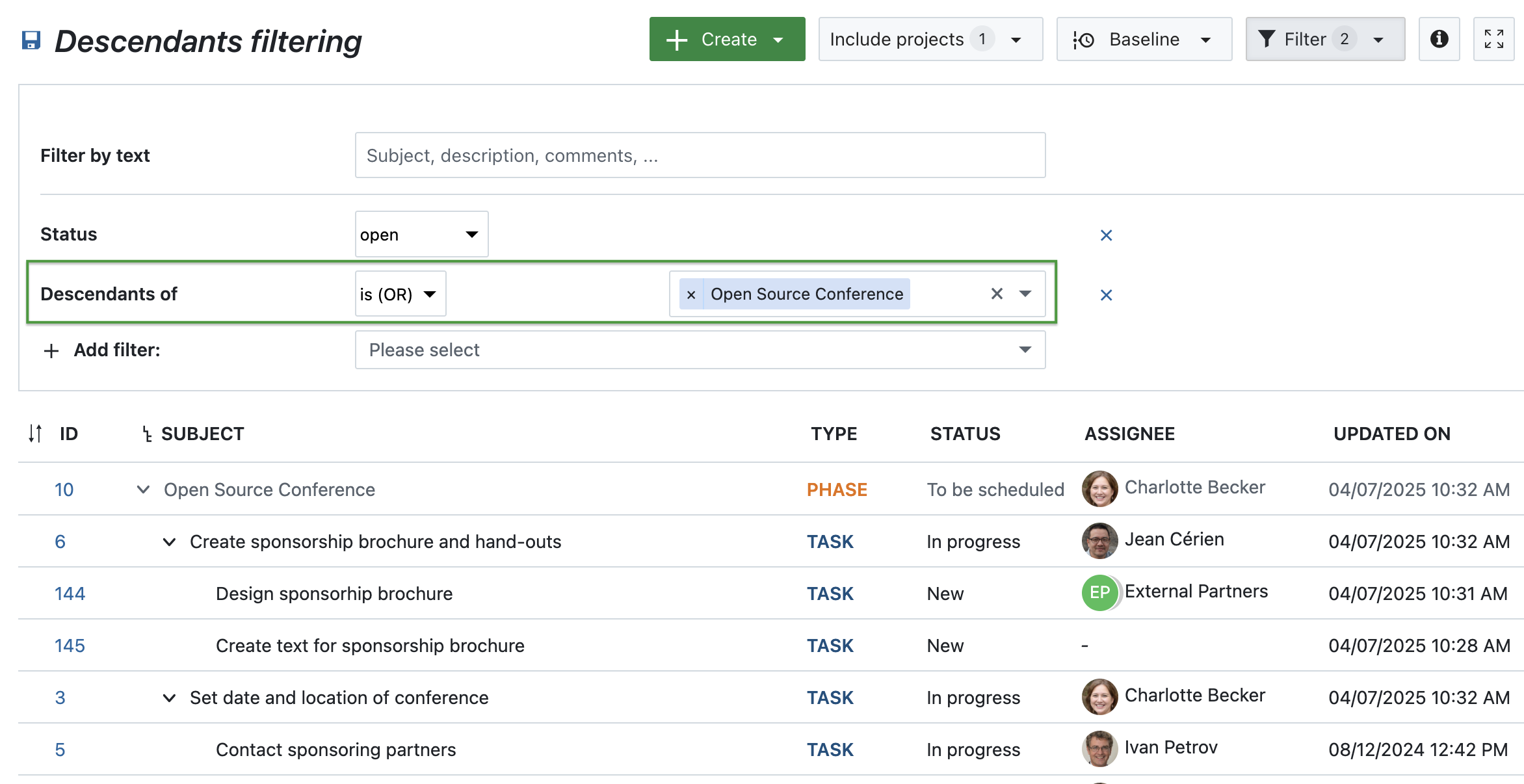The image size is (1524, 784).
Task: Clear all selected descendants values
Action: tap(996, 294)
